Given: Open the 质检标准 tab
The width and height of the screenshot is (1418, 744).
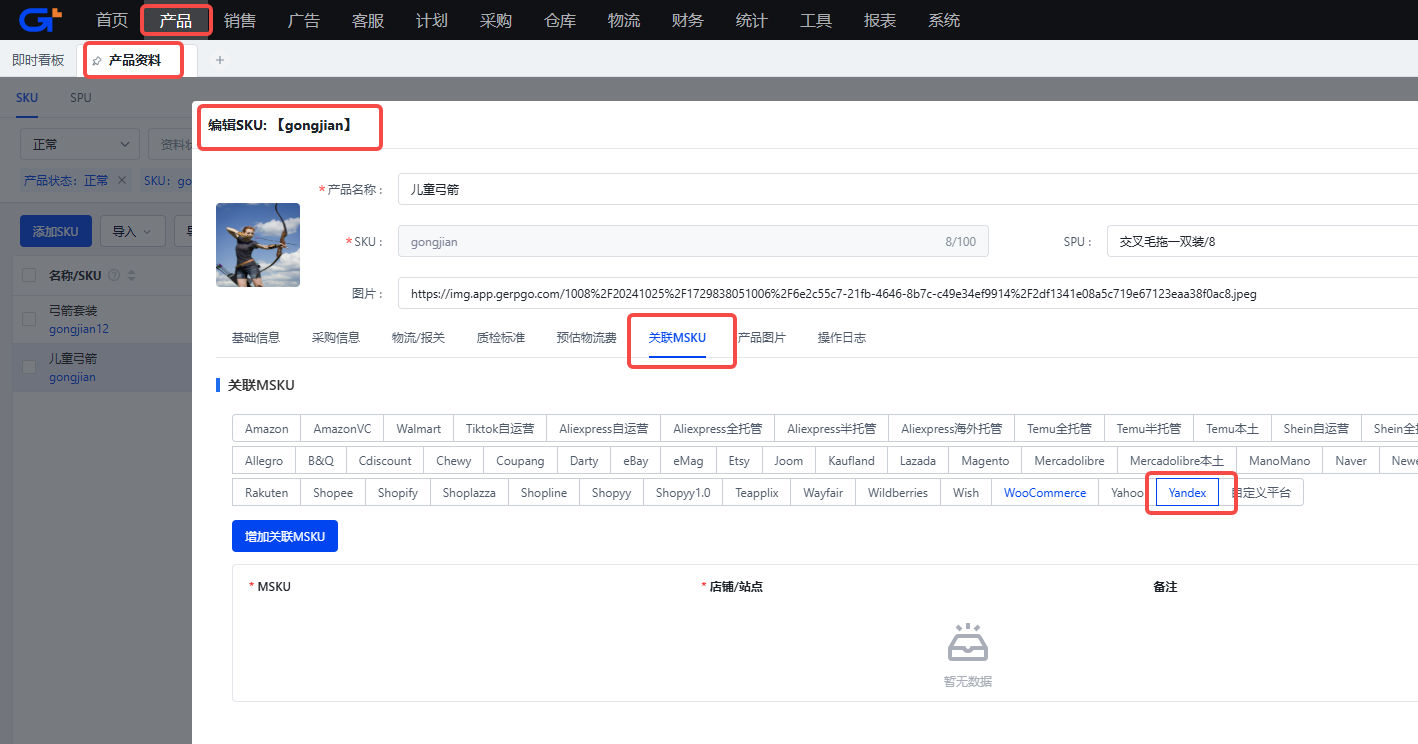Looking at the screenshot, I should click(x=501, y=338).
